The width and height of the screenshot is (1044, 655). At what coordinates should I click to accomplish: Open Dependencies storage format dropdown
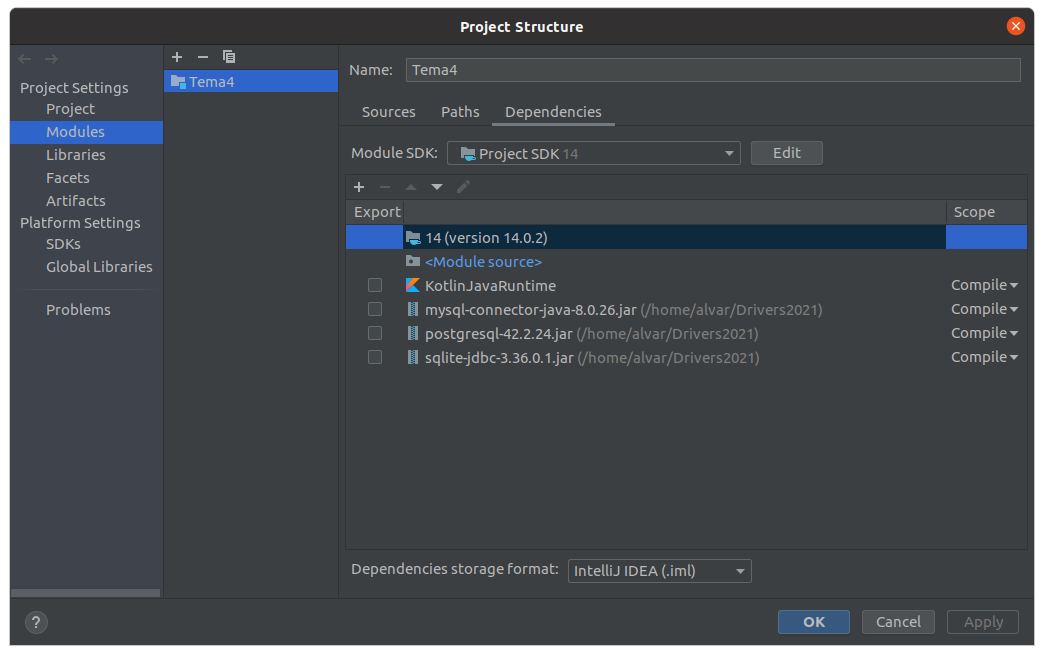click(x=659, y=571)
